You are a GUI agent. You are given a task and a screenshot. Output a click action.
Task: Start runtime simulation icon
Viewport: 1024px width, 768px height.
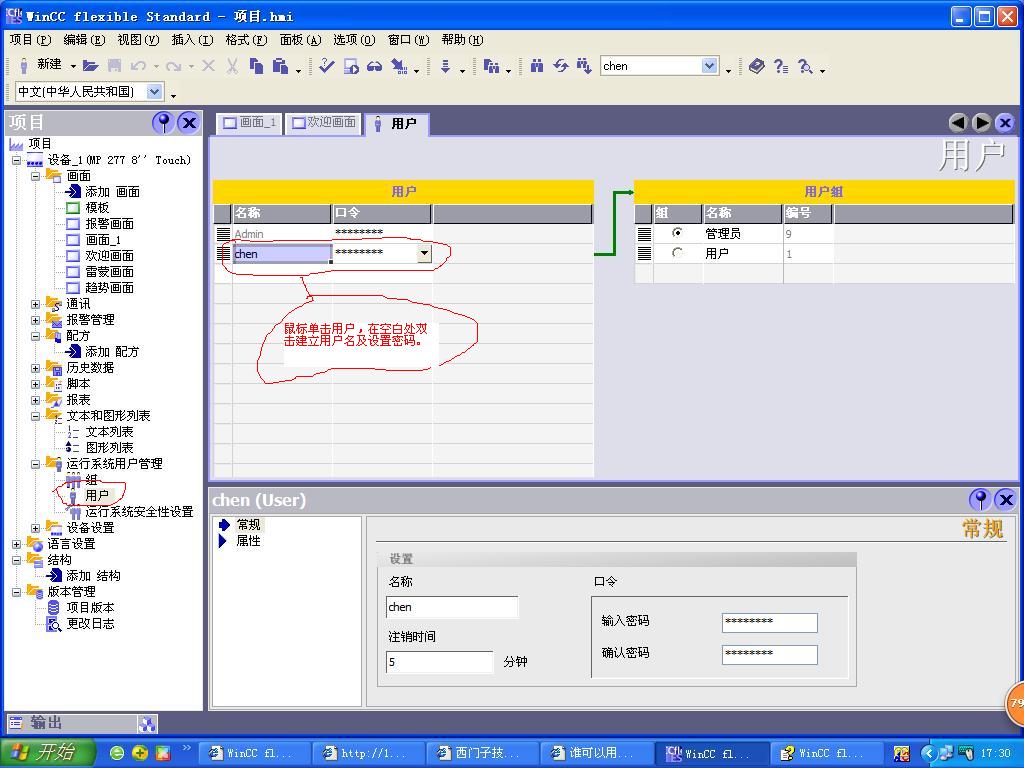[x=351, y=65]
